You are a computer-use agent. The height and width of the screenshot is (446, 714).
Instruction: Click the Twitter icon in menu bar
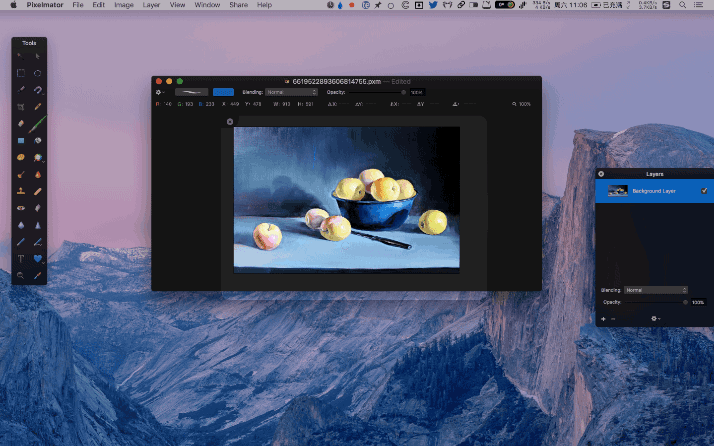tap(433, 5)
